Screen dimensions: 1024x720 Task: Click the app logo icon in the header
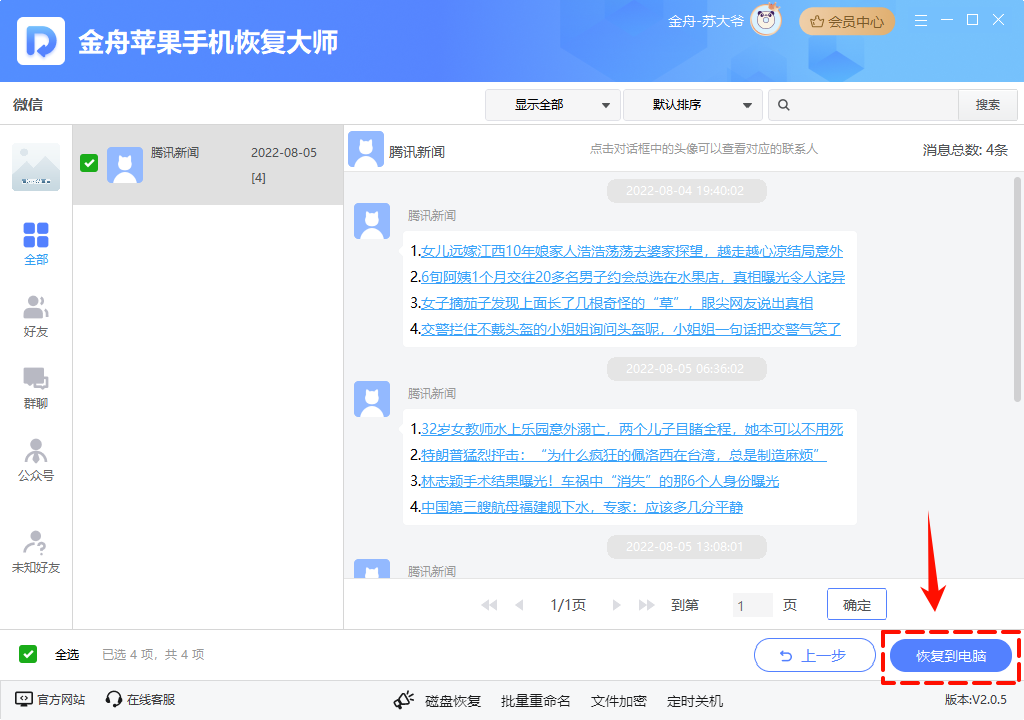40,41
